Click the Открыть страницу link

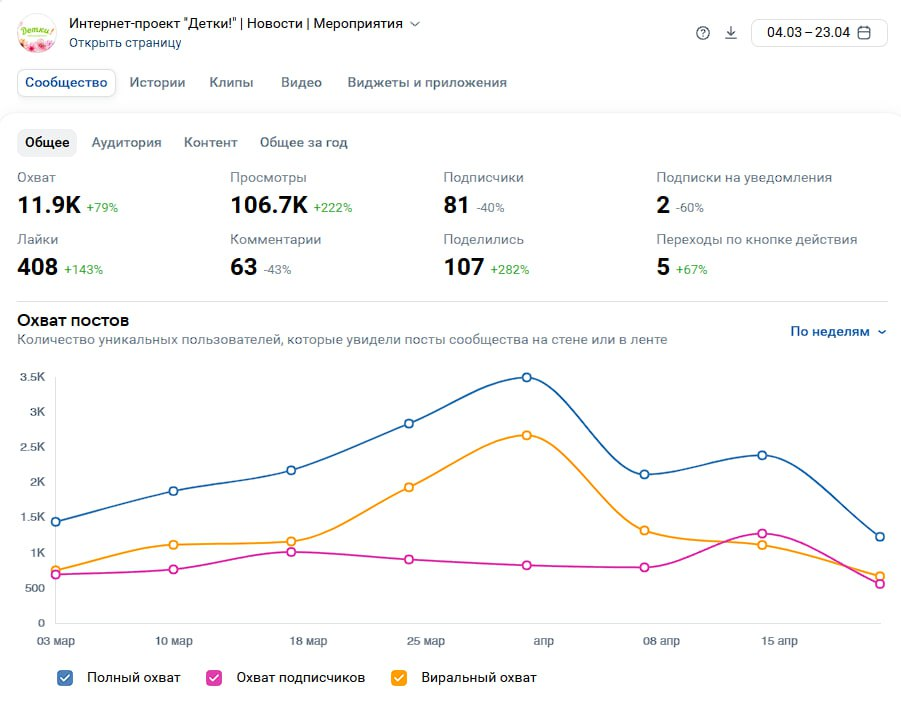click(x=125, y=43)
